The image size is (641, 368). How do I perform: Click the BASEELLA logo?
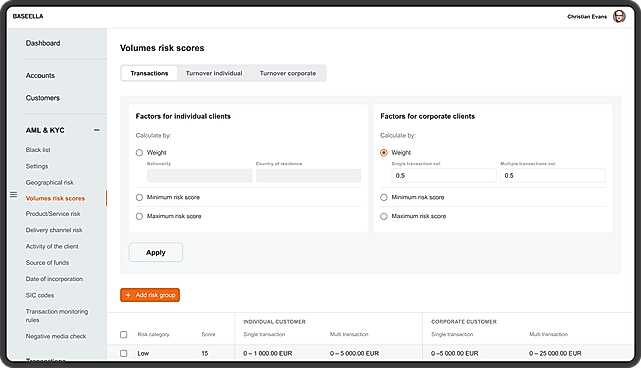click(28, 16)
